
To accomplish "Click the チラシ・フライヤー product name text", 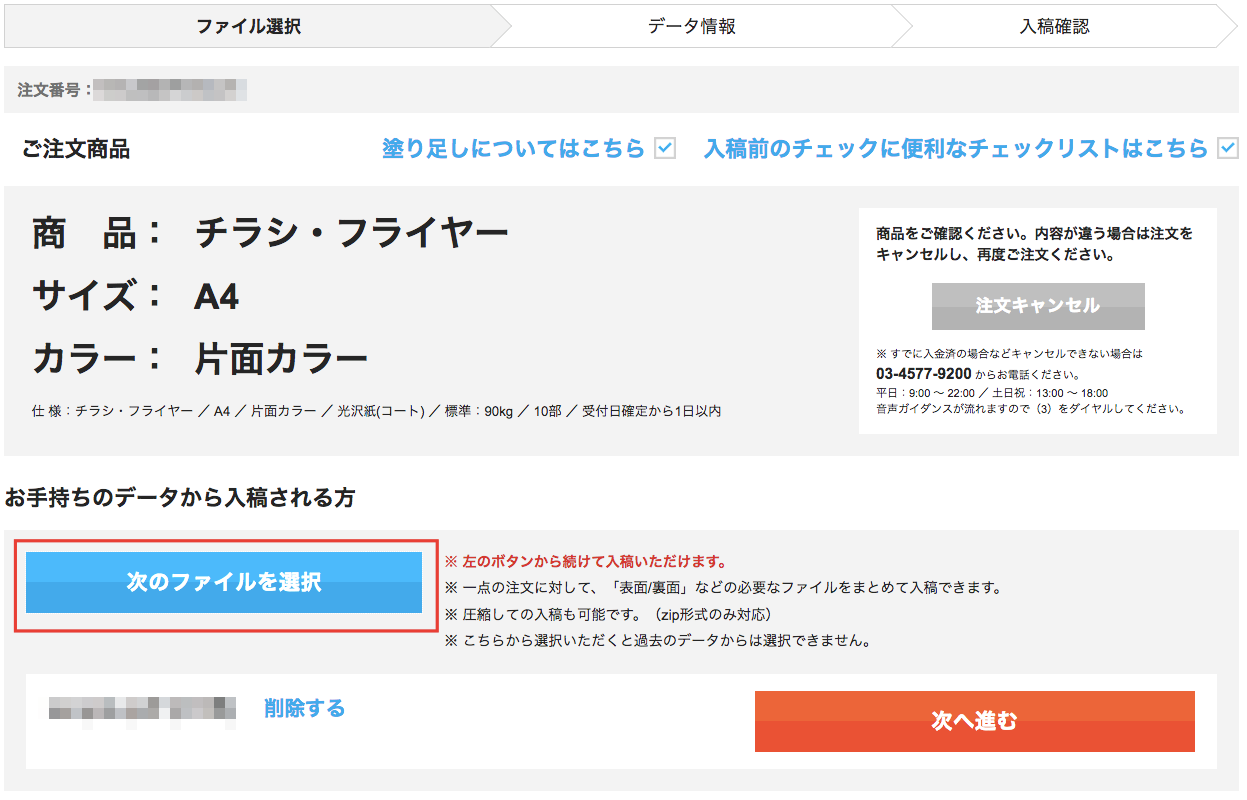I will tap(352, 235).
